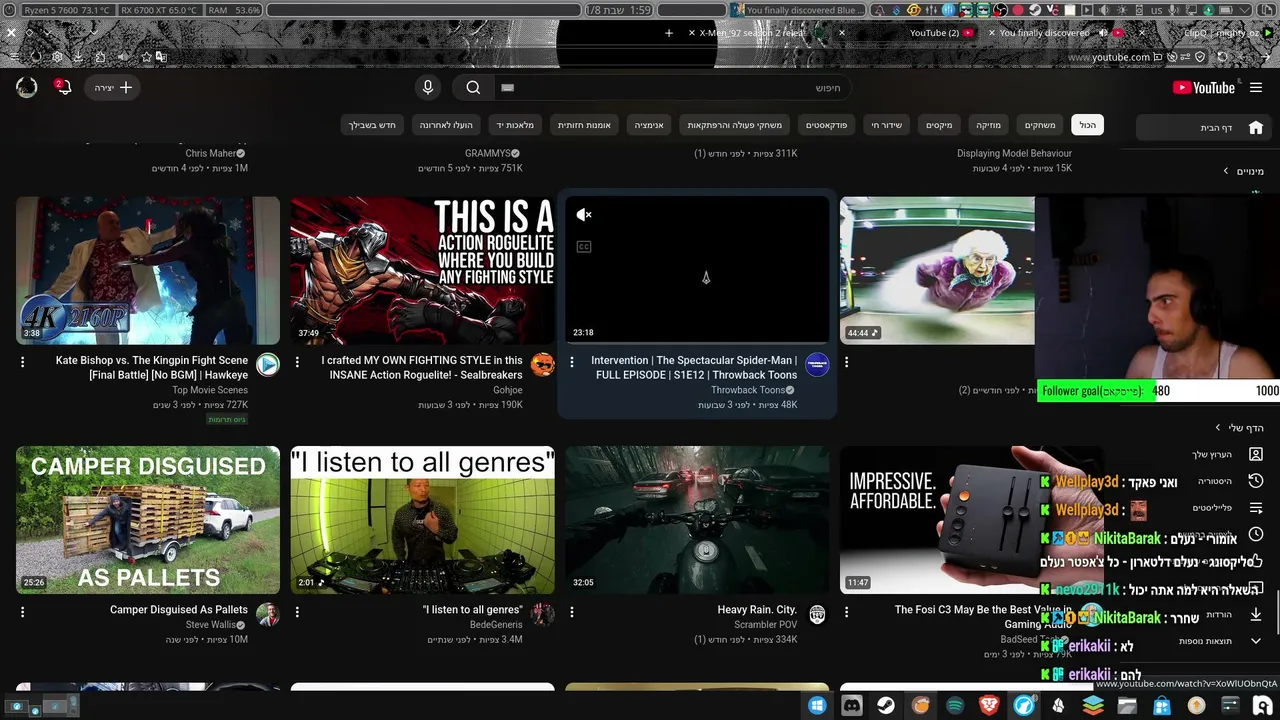This screenshot has width=1280, height=720.
Task: Open 'Heavy Rain. City.' video title
Action: point(757,610)
